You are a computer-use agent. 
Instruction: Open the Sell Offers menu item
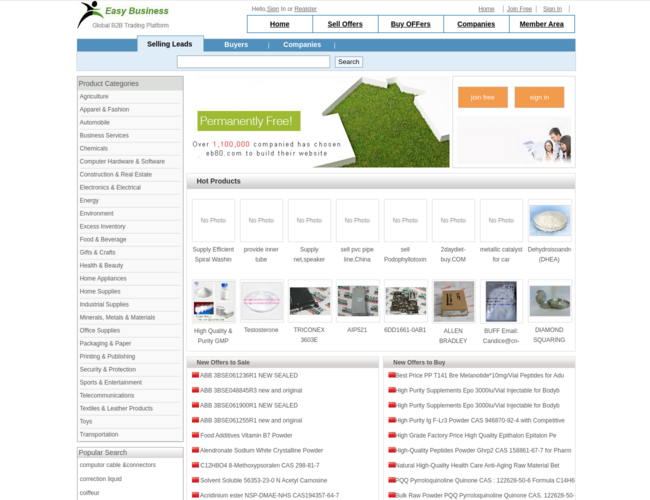coord(345,24)
